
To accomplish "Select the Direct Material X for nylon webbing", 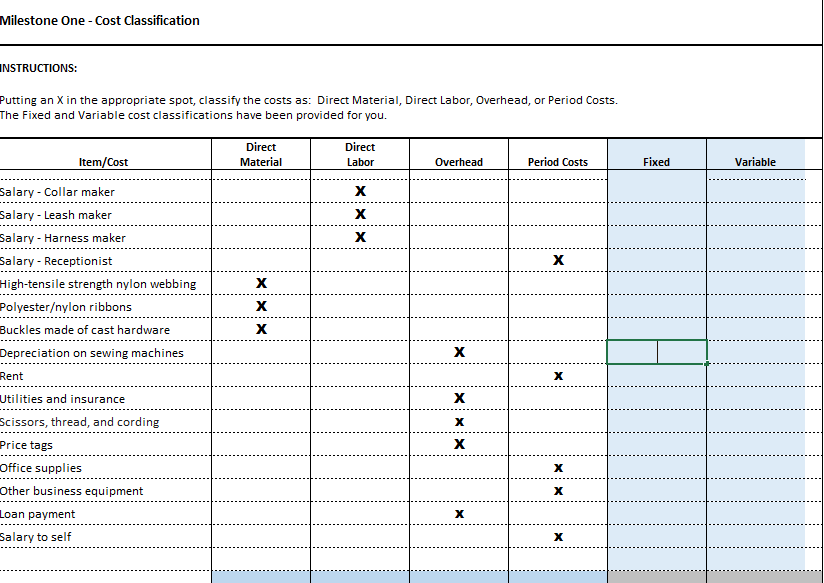I will pyautogui.click(x=261, y=283).
